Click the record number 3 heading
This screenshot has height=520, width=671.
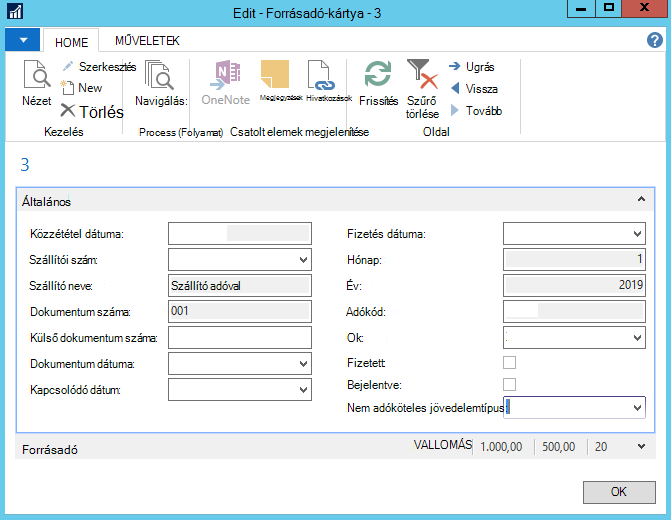click(25, 165)
